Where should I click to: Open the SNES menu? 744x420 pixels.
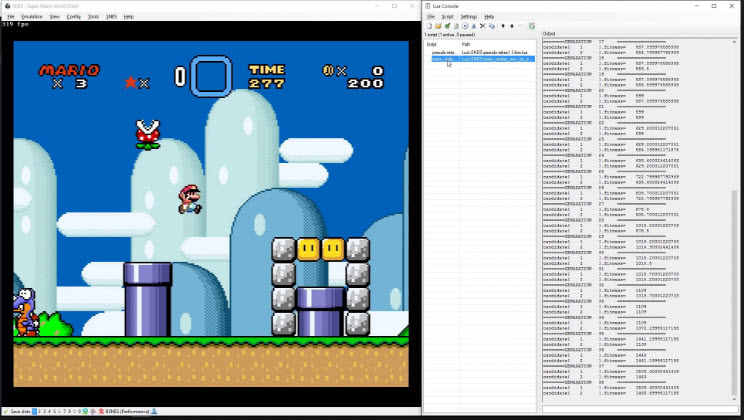(x=111, y=17)
